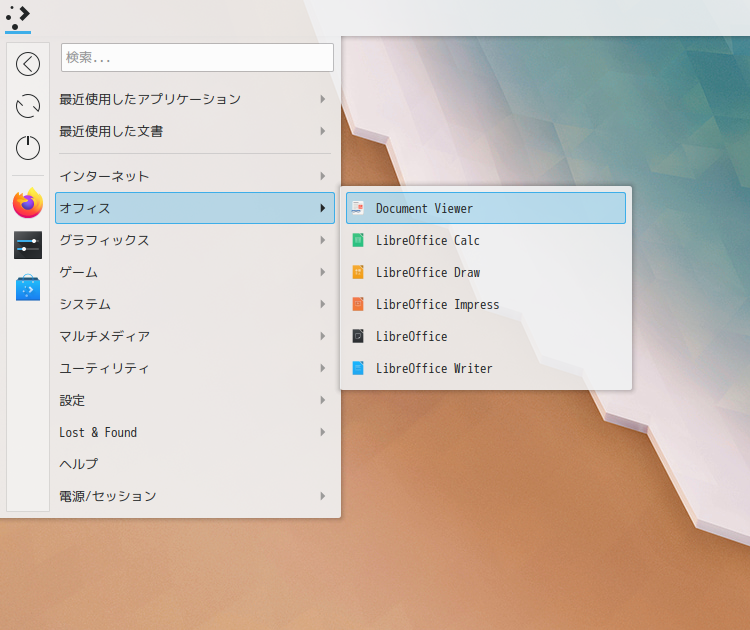Click 最近使用した文書 label

[111, 131]
